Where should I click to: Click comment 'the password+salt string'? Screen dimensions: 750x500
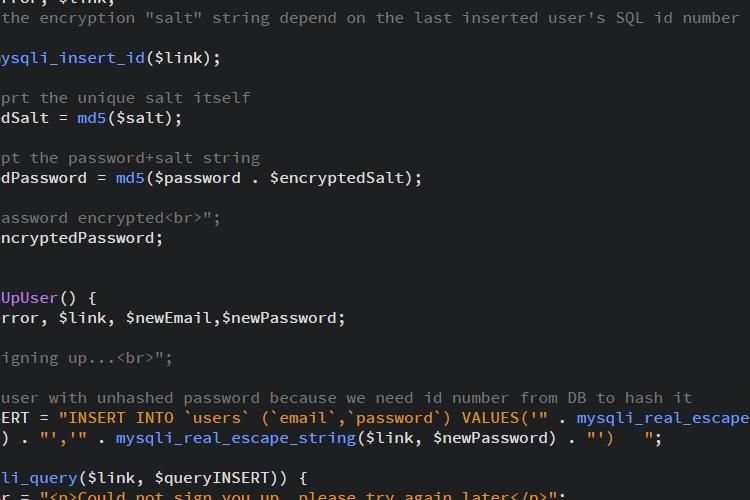click(x=145, y=158)
